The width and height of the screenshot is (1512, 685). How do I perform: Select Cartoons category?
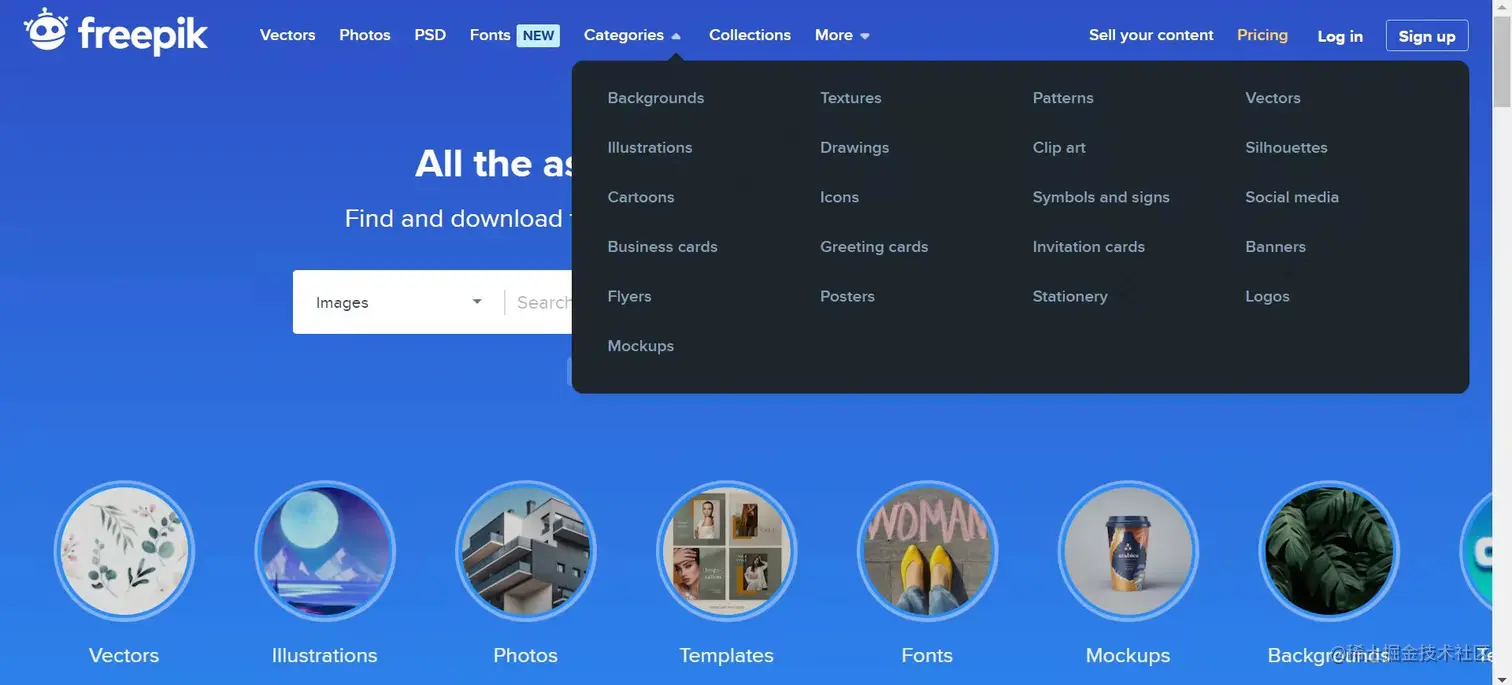tap(641, 197)
